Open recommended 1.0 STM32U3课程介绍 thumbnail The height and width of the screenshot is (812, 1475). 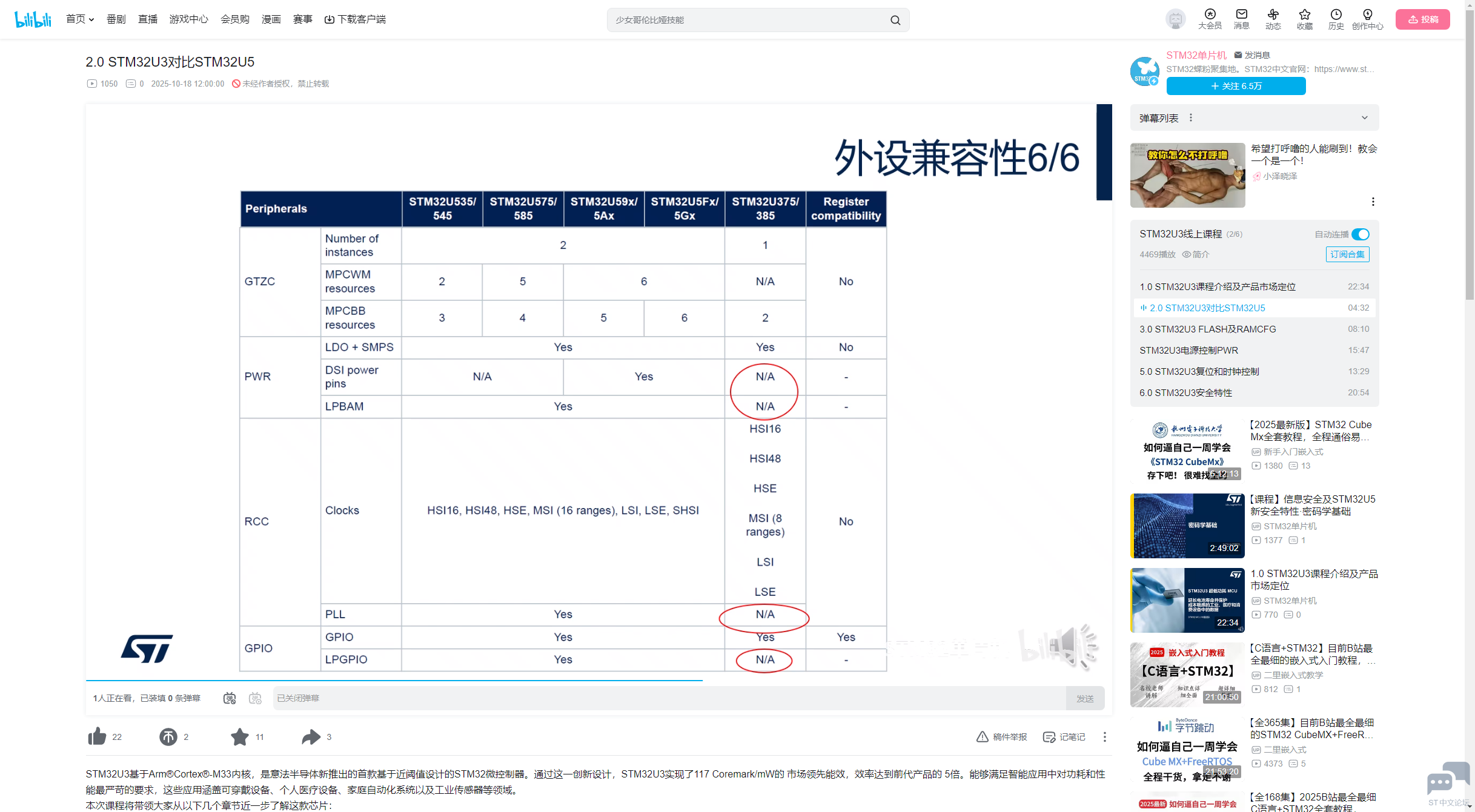pos(1187,600)
